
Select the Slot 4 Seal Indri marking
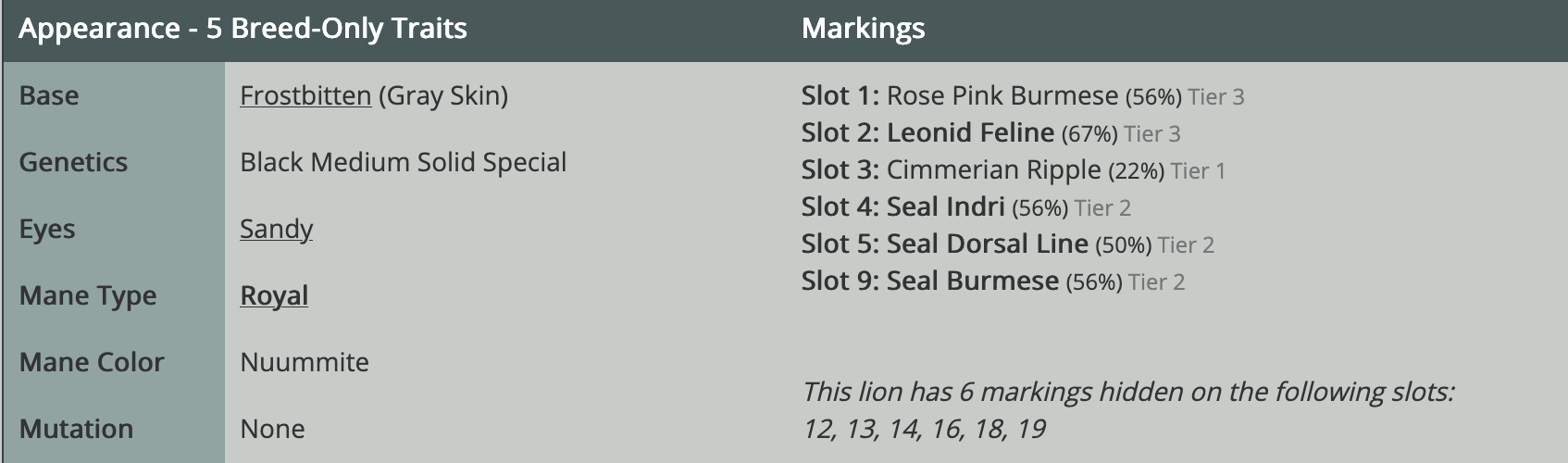click(x=966, y=206)
